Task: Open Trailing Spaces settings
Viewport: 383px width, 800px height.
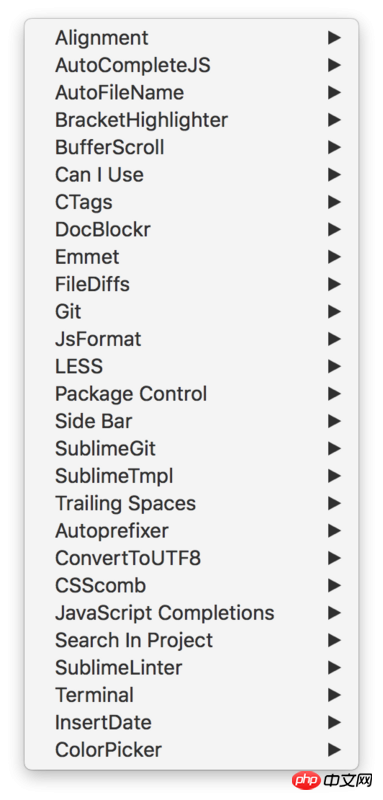Action: 191,504
